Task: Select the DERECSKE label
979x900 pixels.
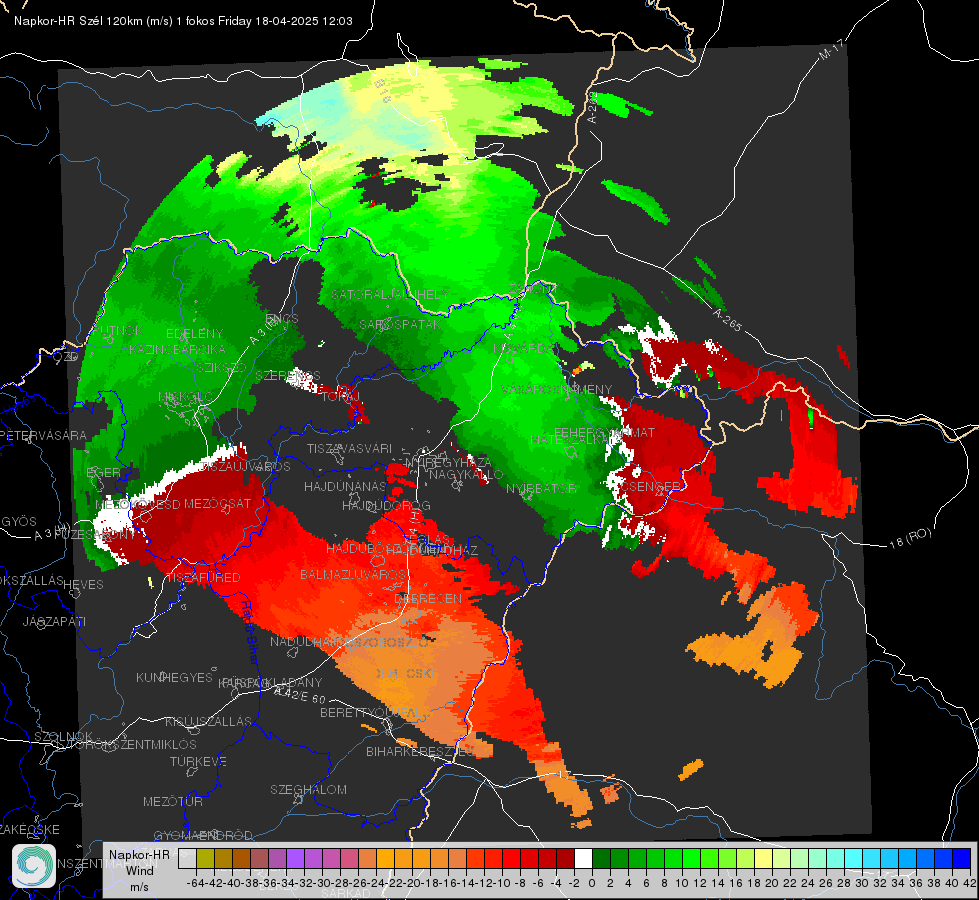Action: pyautogui.click(x=406, y=673)
